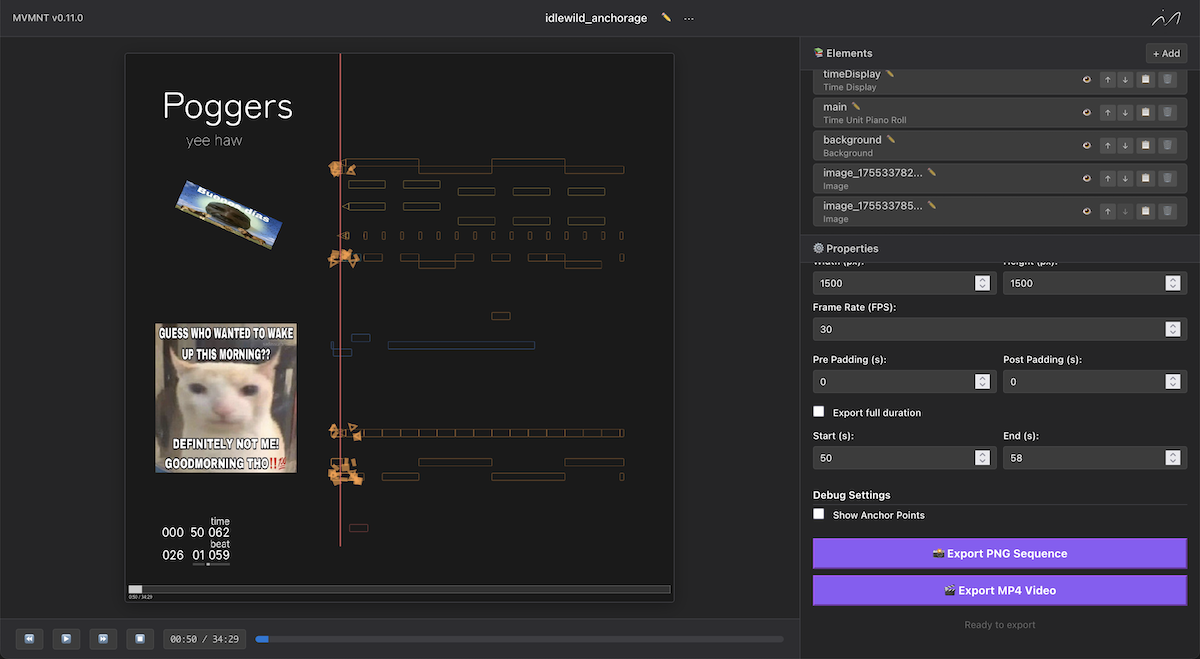Duplicate main element with clipboard icon

[x=1146, y=112]
